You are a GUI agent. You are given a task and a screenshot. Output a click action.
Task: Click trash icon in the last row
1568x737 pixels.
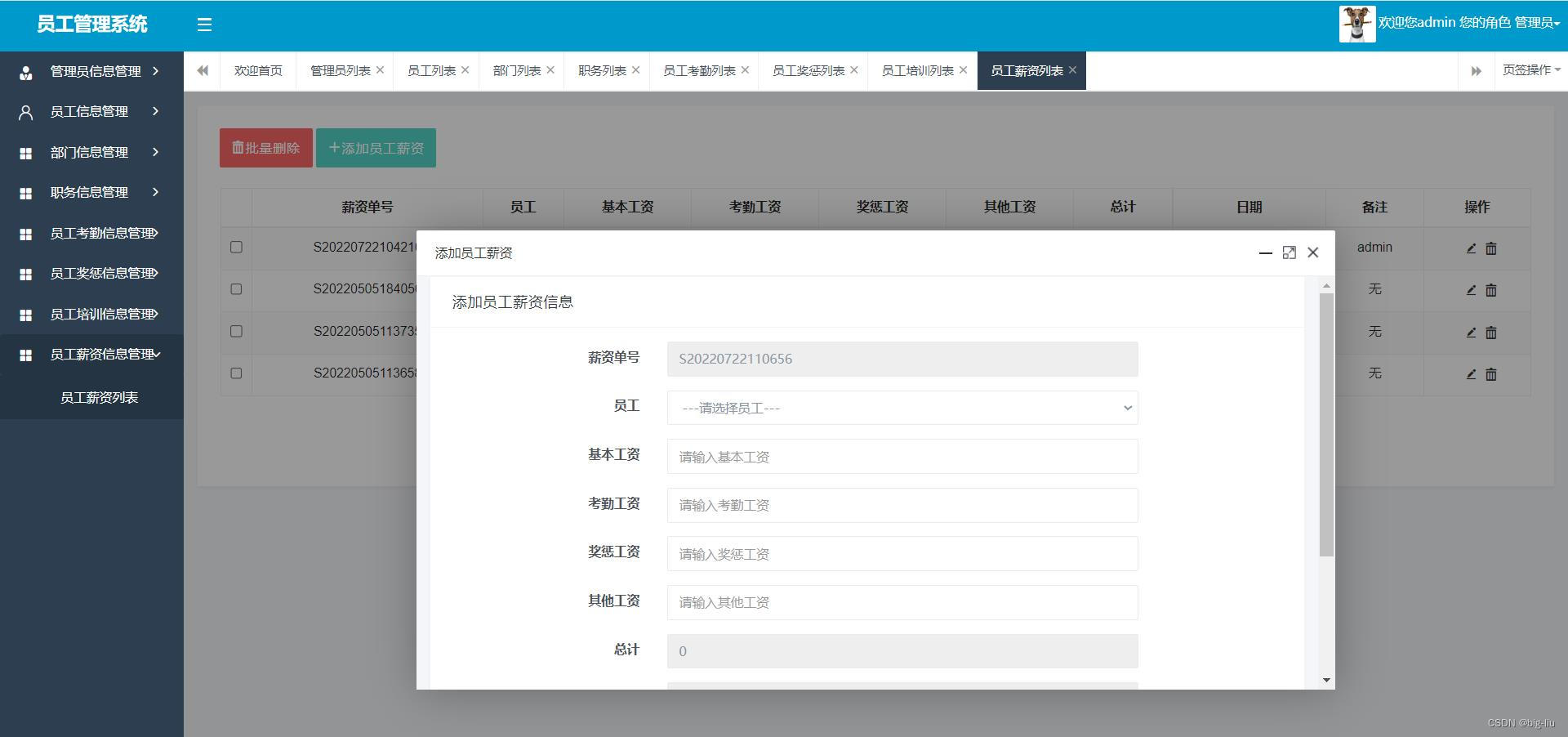pyautogui.click(x=1490, y=374)
